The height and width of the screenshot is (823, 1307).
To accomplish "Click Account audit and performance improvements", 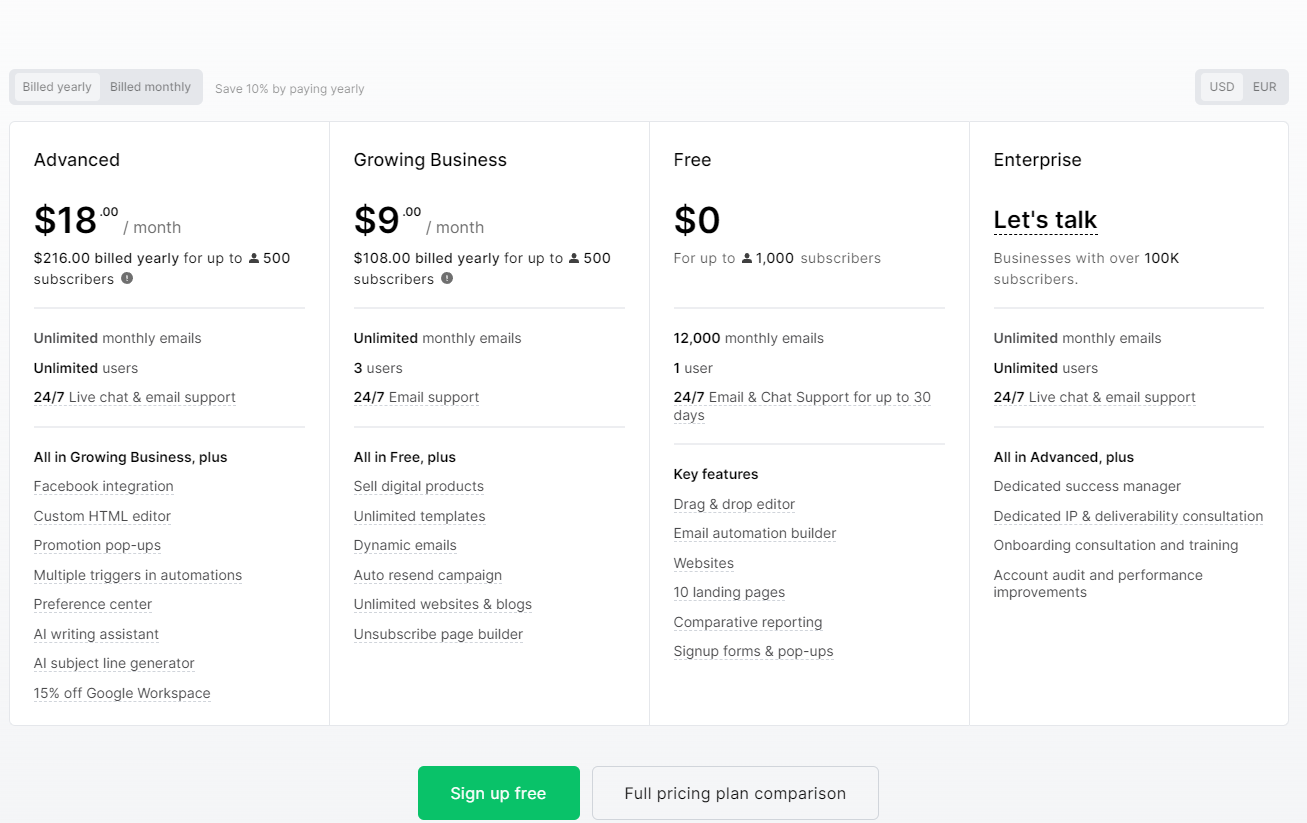I will pyautogui.click(x=1098, y=584).
